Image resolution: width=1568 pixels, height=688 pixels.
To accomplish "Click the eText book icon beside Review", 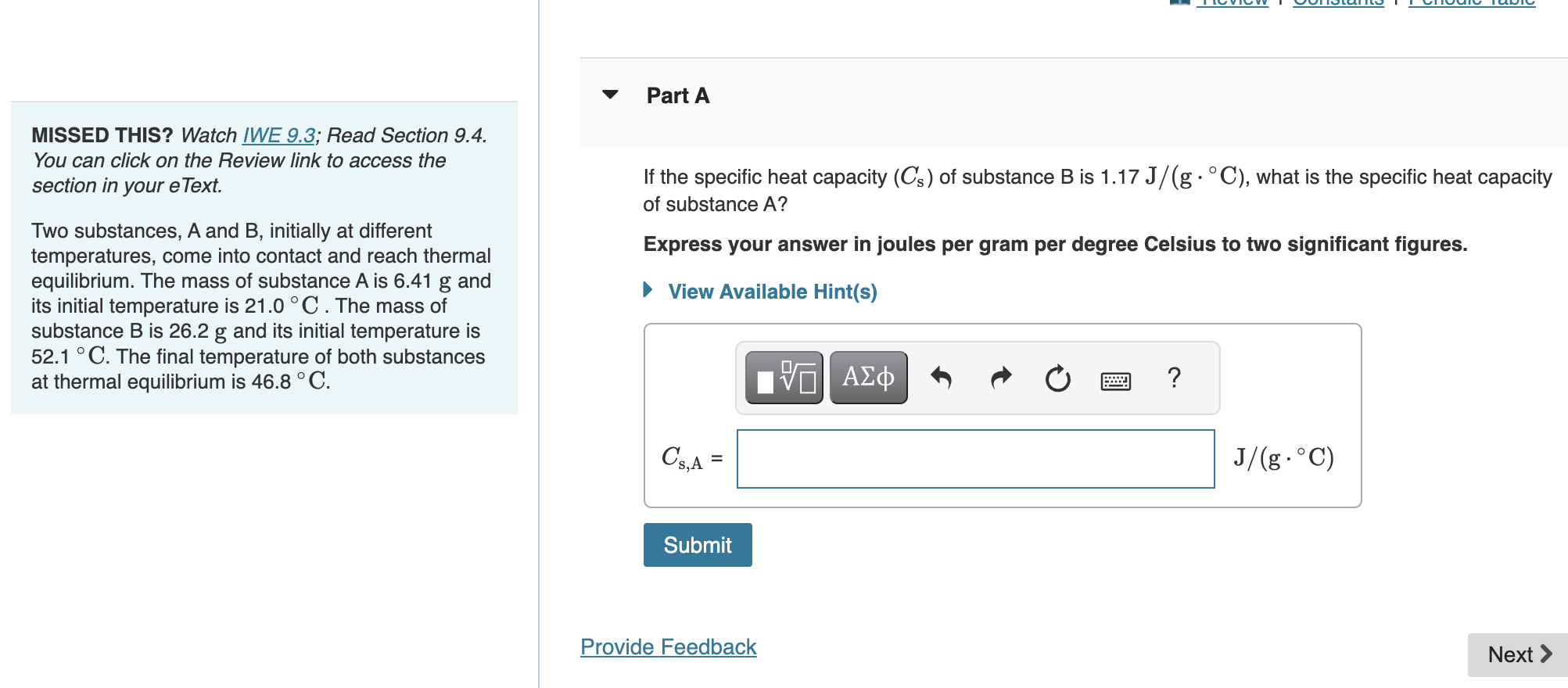I will click(1181, 3).
